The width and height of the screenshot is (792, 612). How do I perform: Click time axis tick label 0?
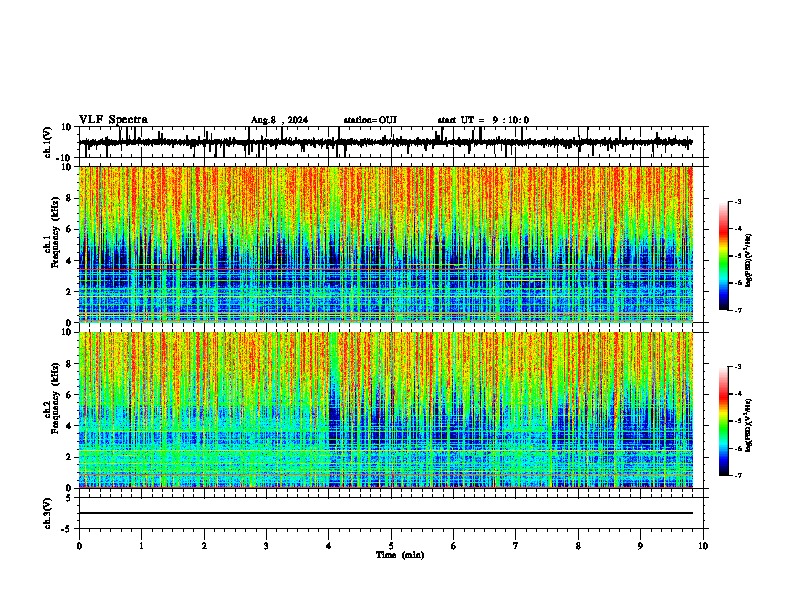(x=79, y=546)
